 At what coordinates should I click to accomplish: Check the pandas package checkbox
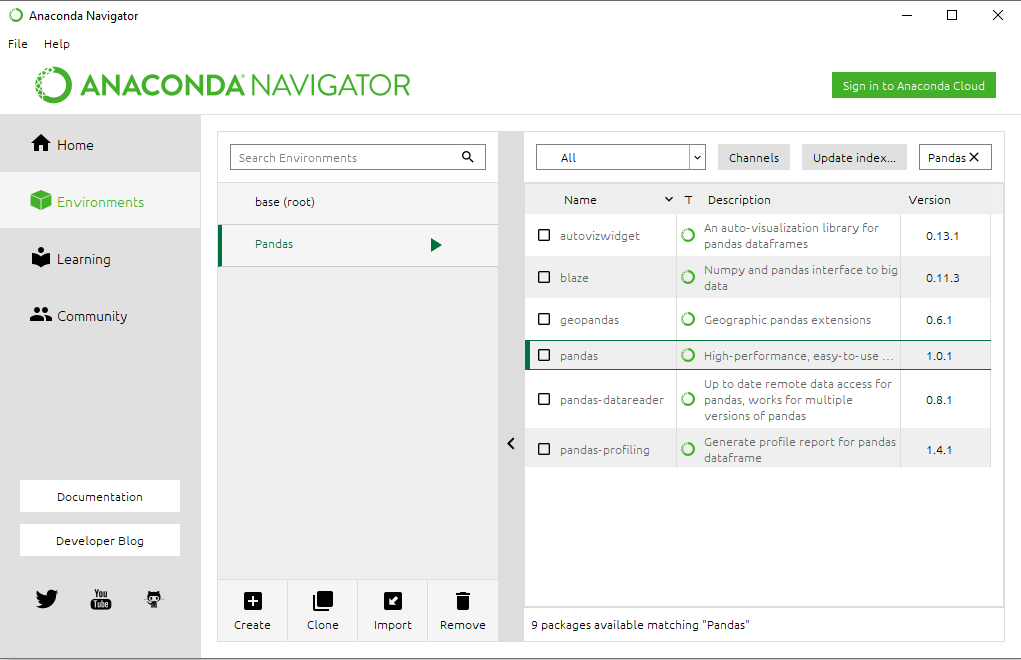coord(544,355)
